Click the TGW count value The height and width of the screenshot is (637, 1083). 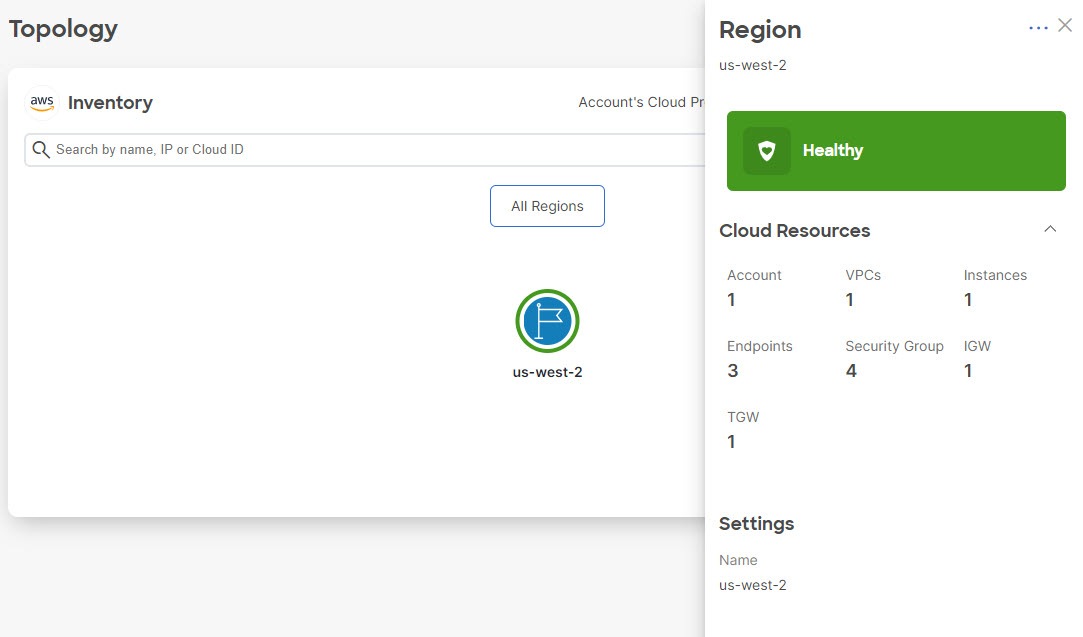pyautogui.click(x=731, y=442)
